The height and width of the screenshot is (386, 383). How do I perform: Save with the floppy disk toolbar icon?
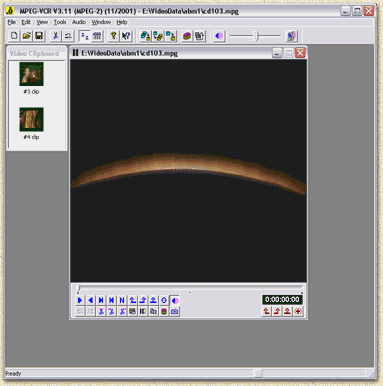39,36
